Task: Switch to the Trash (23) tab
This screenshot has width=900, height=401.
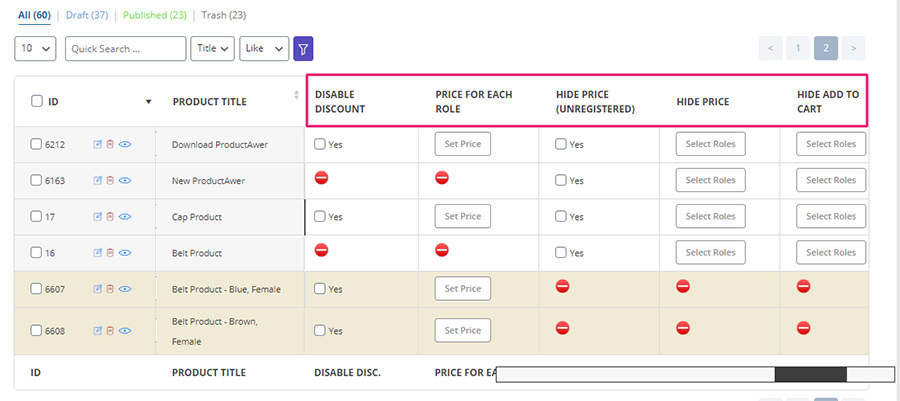Action: coord(224,15)
